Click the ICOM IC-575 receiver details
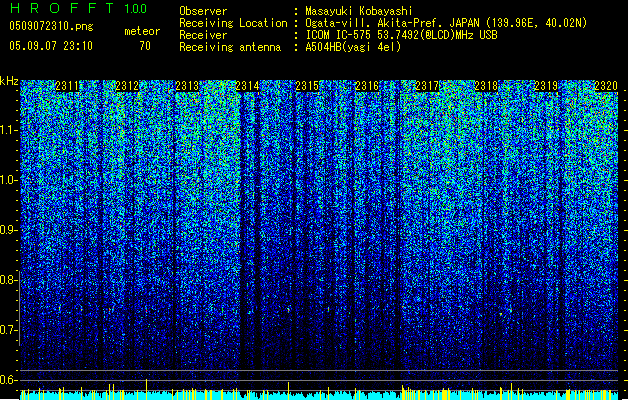Viewport: 629px width, 400px height. (x=402, y=35)
